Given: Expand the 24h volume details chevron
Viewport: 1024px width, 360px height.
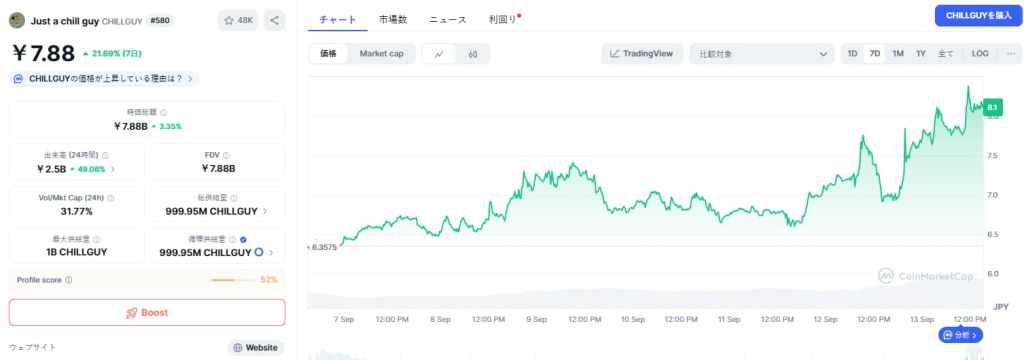Looking at the screenshot, I should pyautogui.click(x=112, y=169).
